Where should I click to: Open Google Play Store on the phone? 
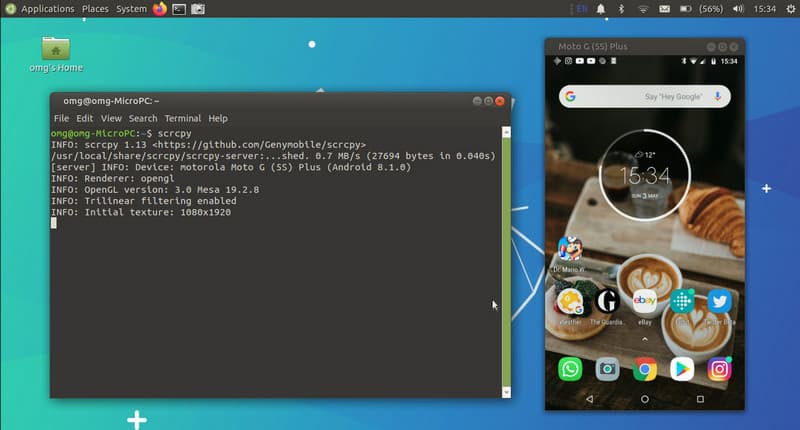click(x=682, y=369)
